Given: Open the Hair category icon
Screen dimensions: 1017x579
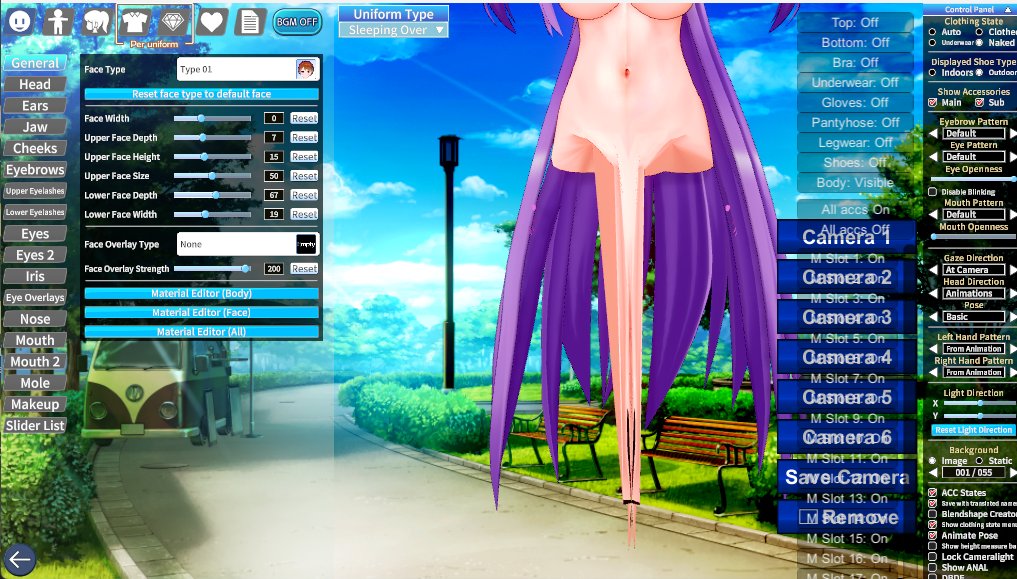Looking at the screenshot, I should click(x=96, y=21).
